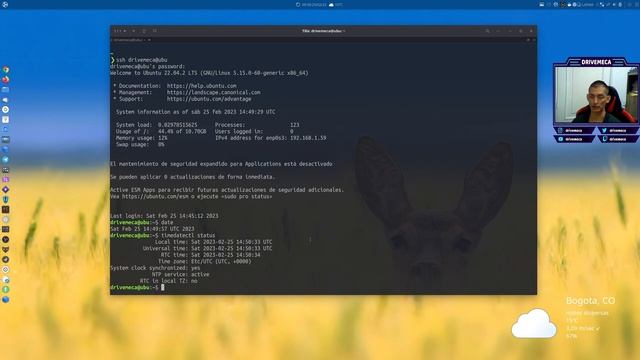
Task: Click the Twitter drivemeca label in the overlay
Action: click(x=617, y=131)
